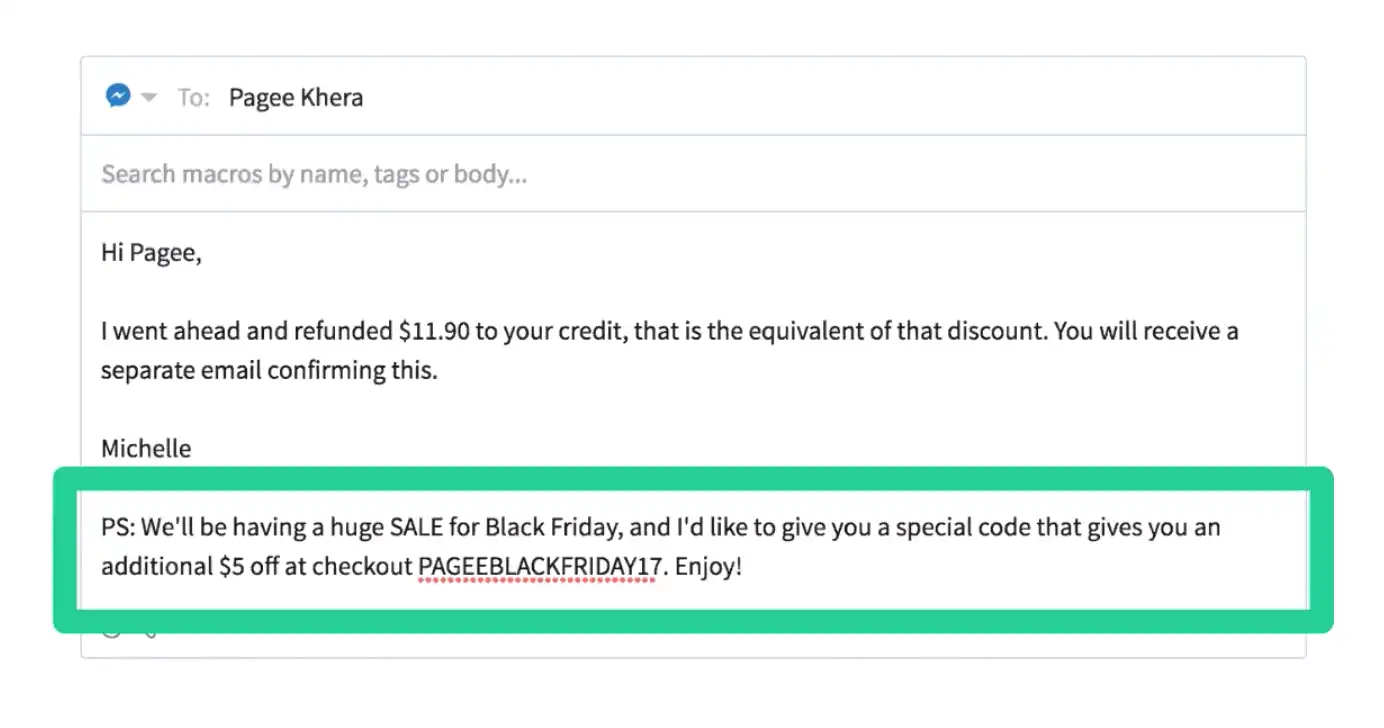The image size is (1384, 728).
Task: Click the "PS:" start of the postscript
Action: click(118, 527)
